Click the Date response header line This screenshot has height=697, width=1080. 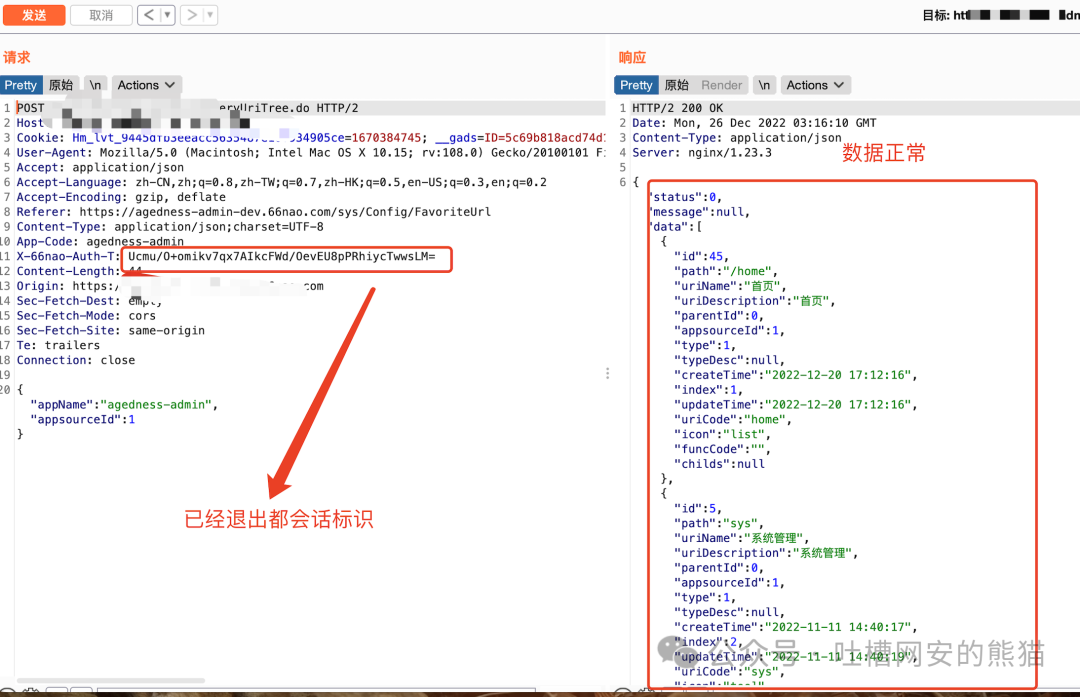click(754, 123)
